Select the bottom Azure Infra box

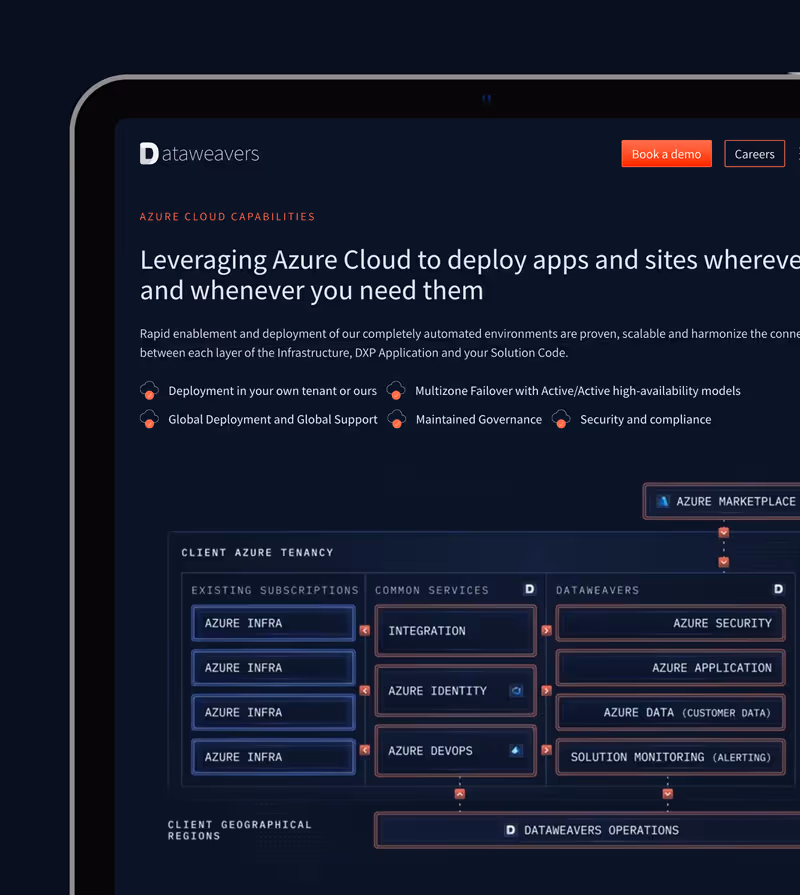tap(273, 757)
